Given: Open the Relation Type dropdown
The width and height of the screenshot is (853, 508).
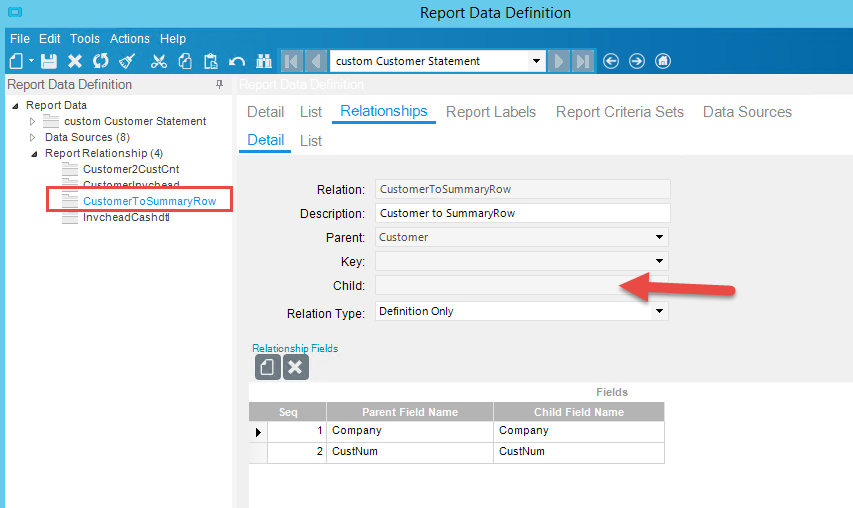Looking at the screenshot, I should 659,311.
